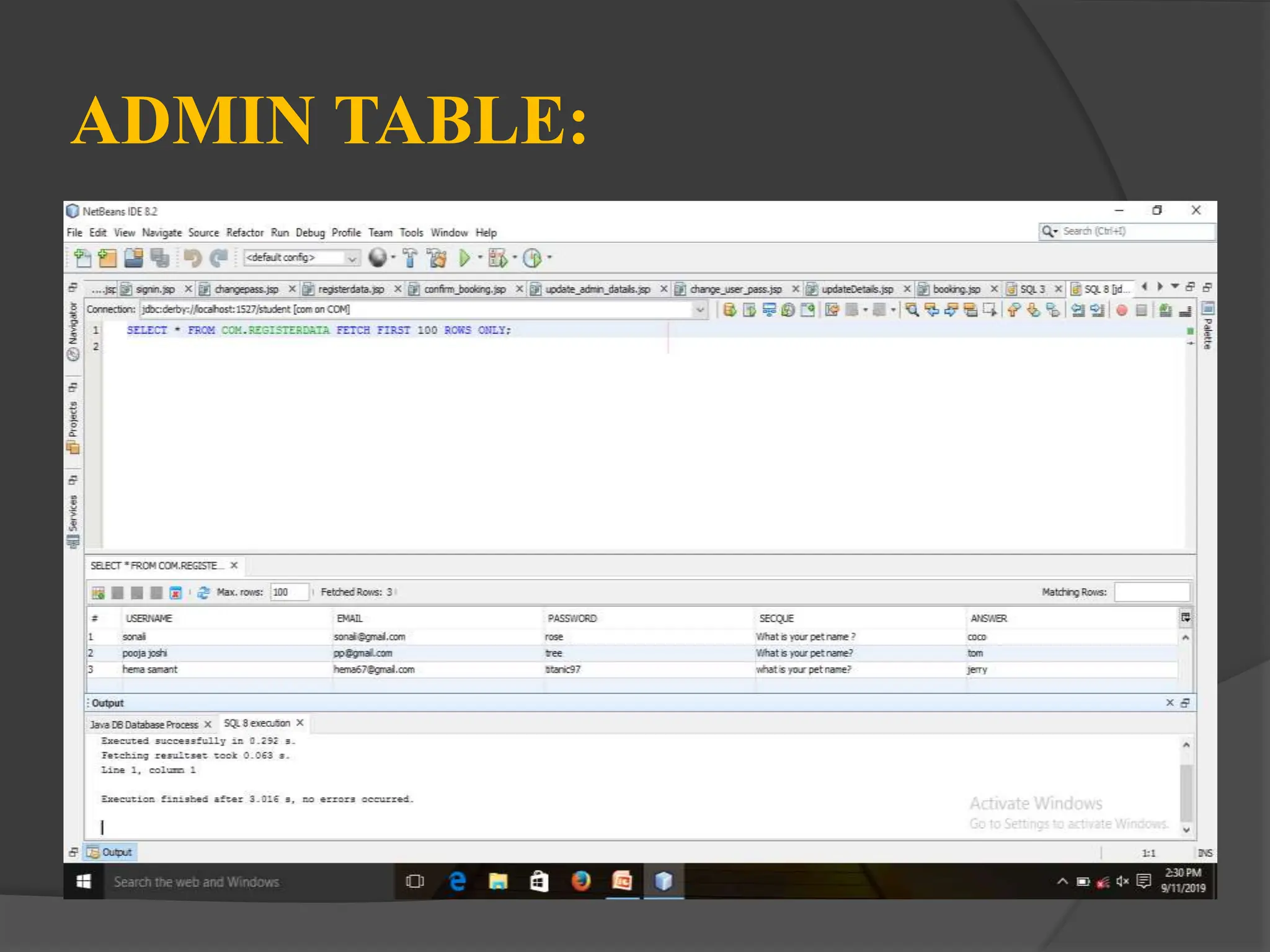Click the New Project toolbar icon

click(x=107, y=257)
